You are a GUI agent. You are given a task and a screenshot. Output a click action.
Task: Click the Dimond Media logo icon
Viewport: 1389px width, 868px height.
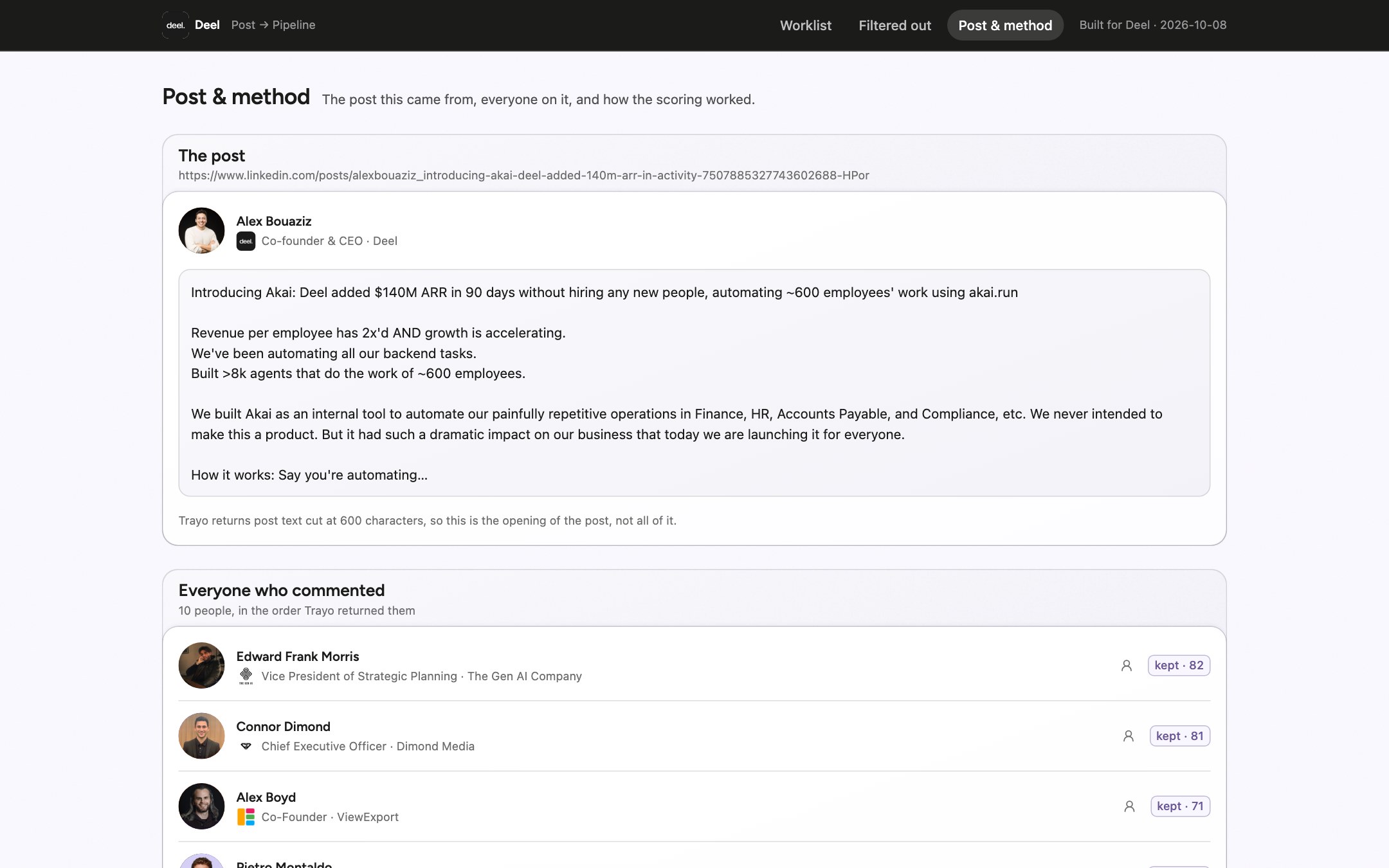coord(246,746)
